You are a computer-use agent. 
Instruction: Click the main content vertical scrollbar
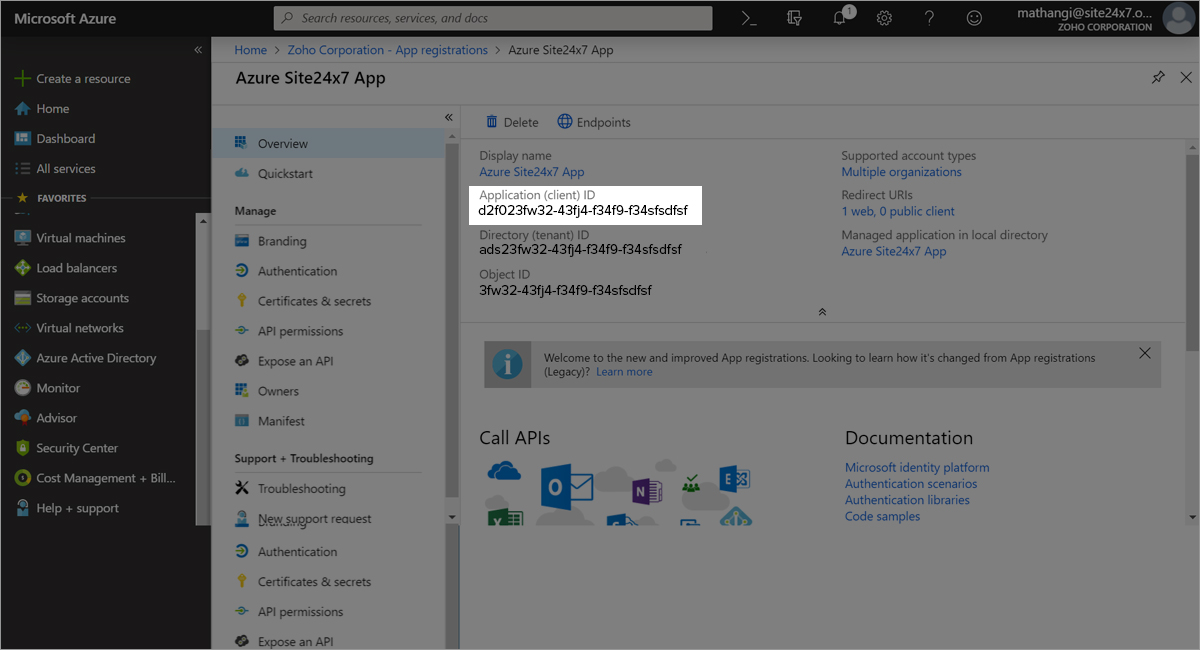point(1193,253)
